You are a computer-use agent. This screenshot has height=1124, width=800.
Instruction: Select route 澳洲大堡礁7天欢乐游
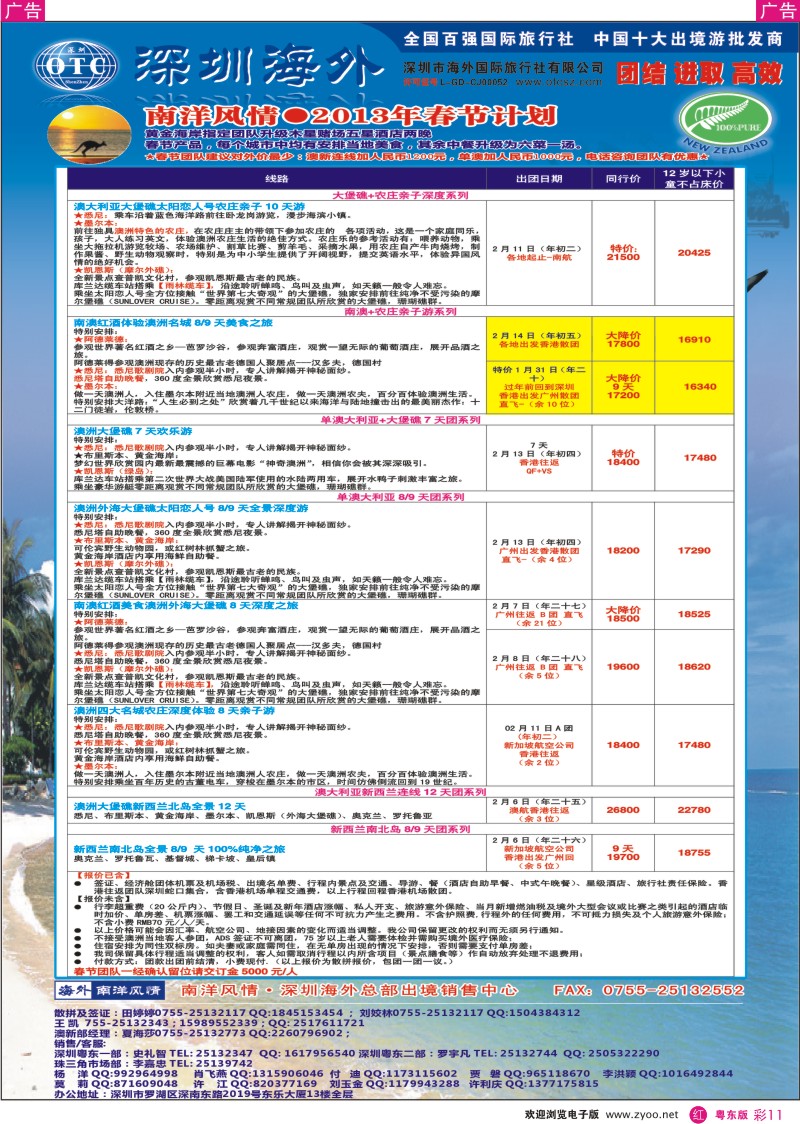133,432
